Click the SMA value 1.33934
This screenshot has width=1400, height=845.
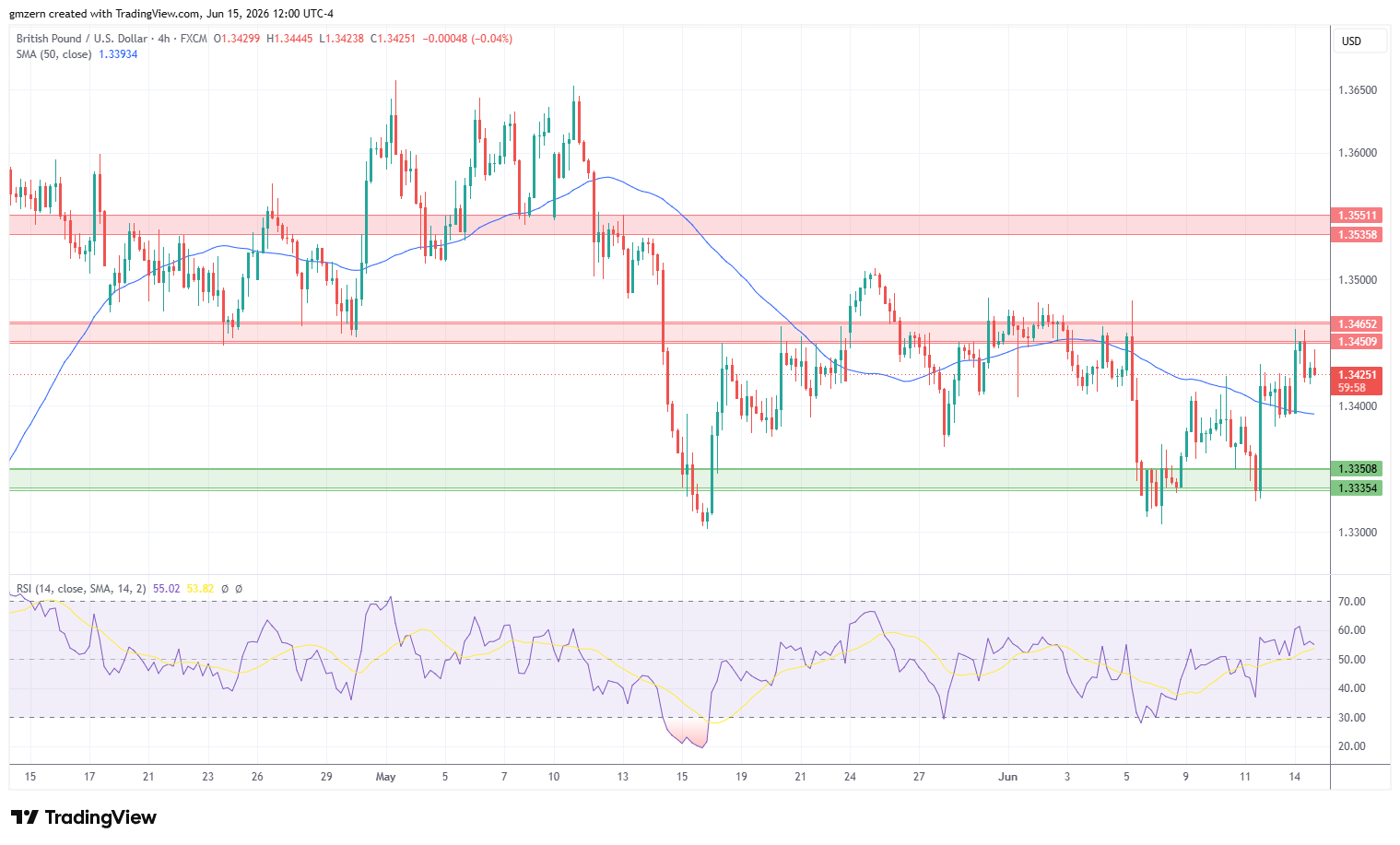coord(118,54)
